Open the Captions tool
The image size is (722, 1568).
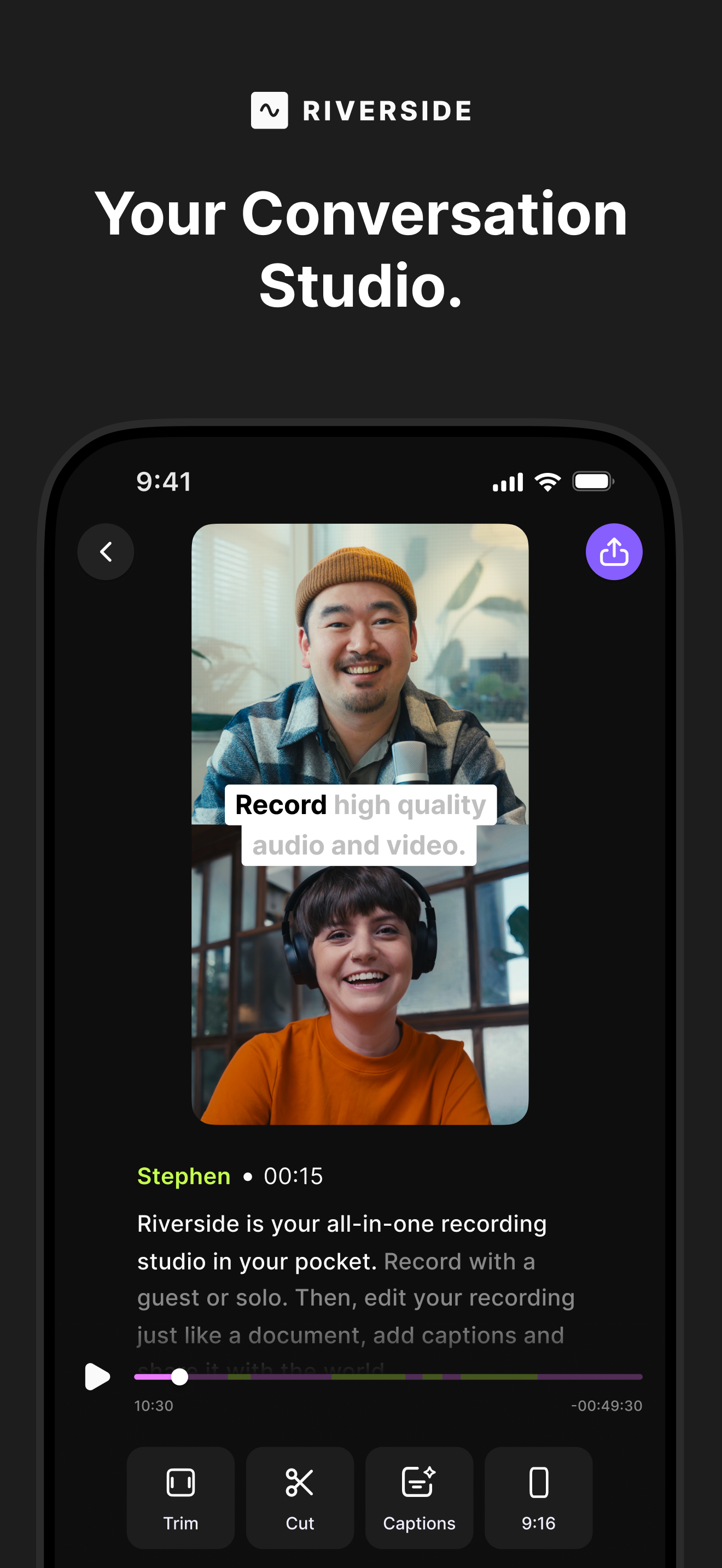point(419,1497)
